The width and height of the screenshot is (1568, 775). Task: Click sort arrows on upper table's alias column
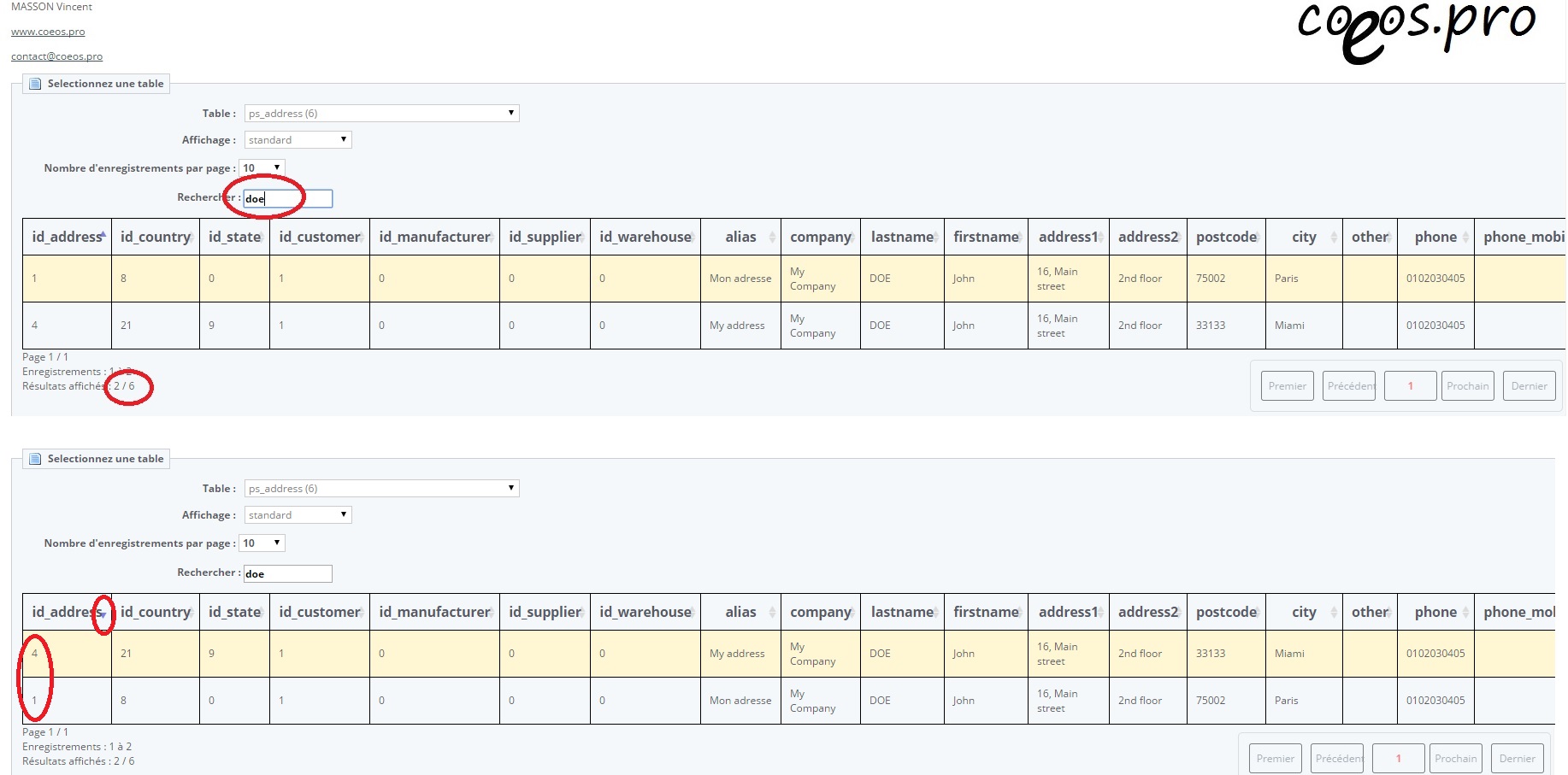(772, 238)
